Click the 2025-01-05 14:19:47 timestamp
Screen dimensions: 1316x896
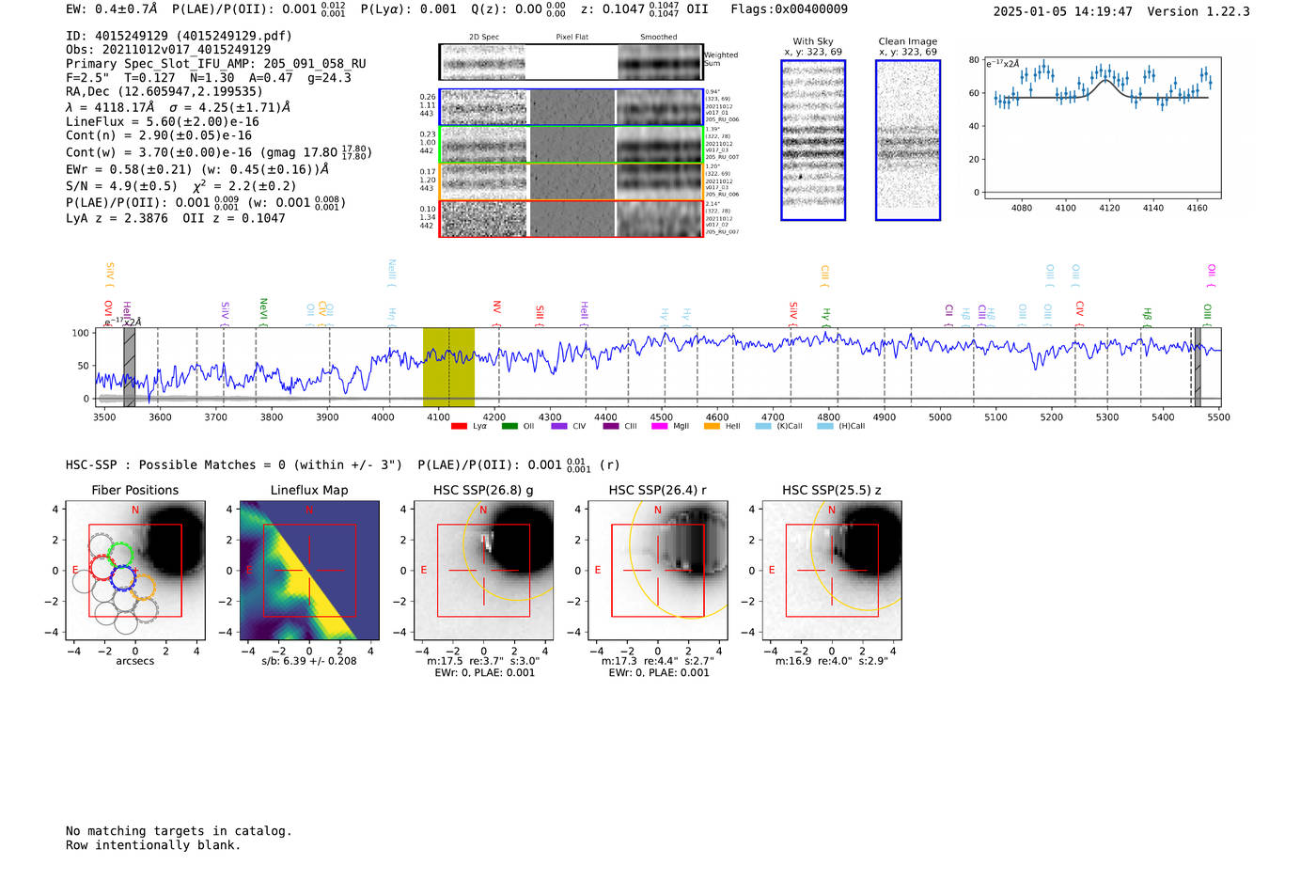point(1062,11)
